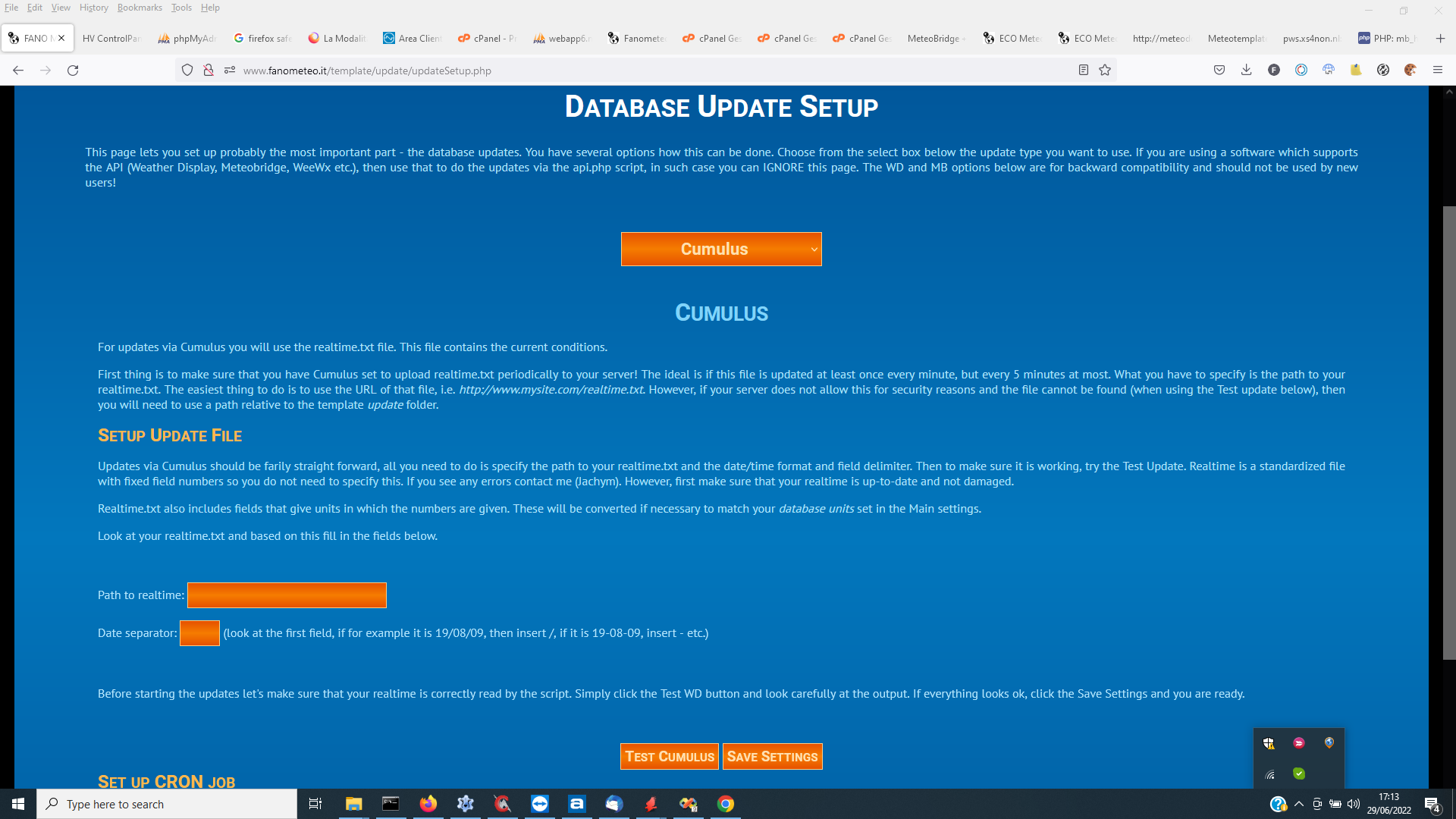Open Thunderbird from the taskbar

coord(614,804)
